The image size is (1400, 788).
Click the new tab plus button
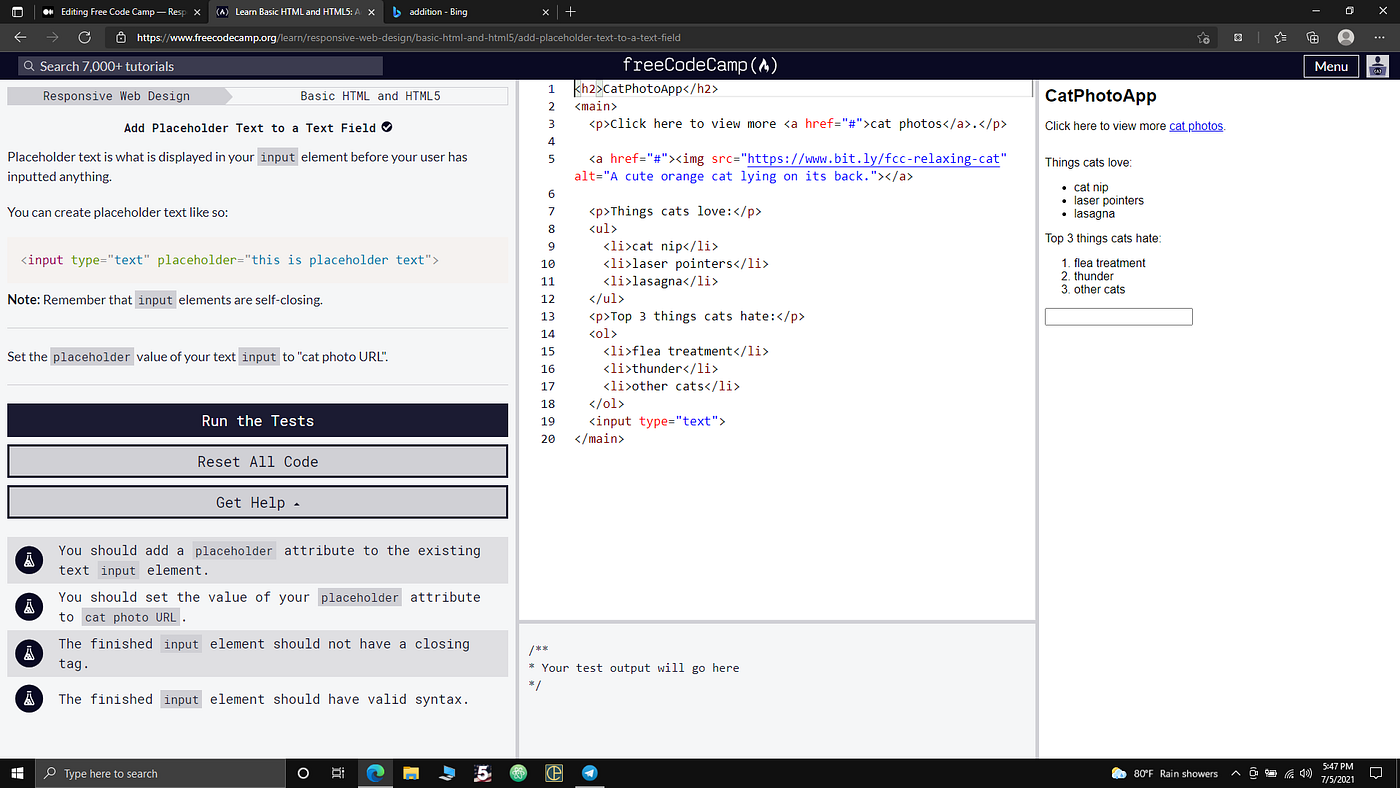point(570,12)
